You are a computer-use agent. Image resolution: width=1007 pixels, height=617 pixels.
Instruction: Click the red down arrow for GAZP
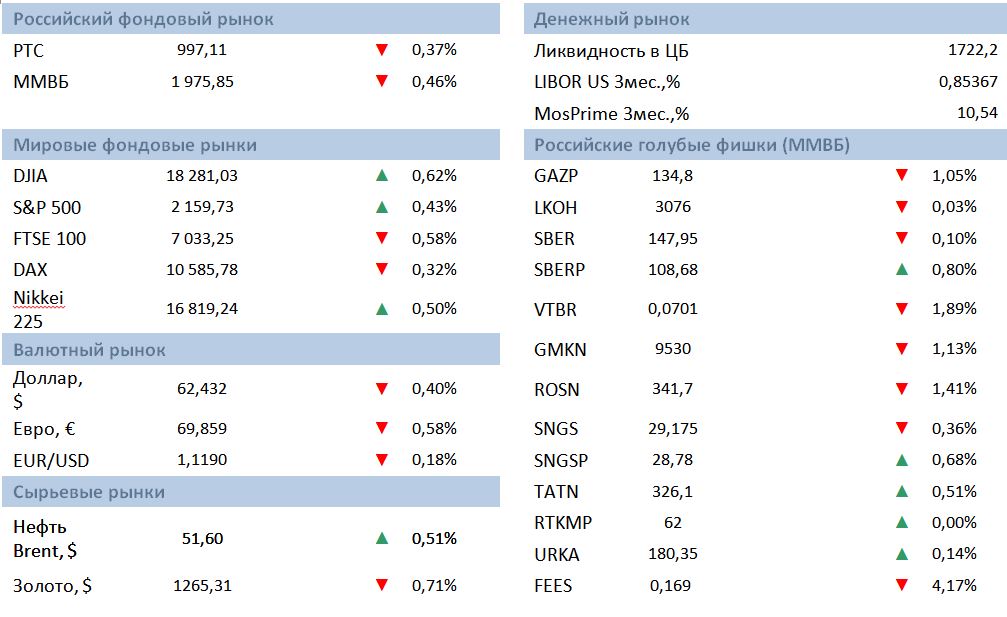pyautogui.click(x=902, y=176)
